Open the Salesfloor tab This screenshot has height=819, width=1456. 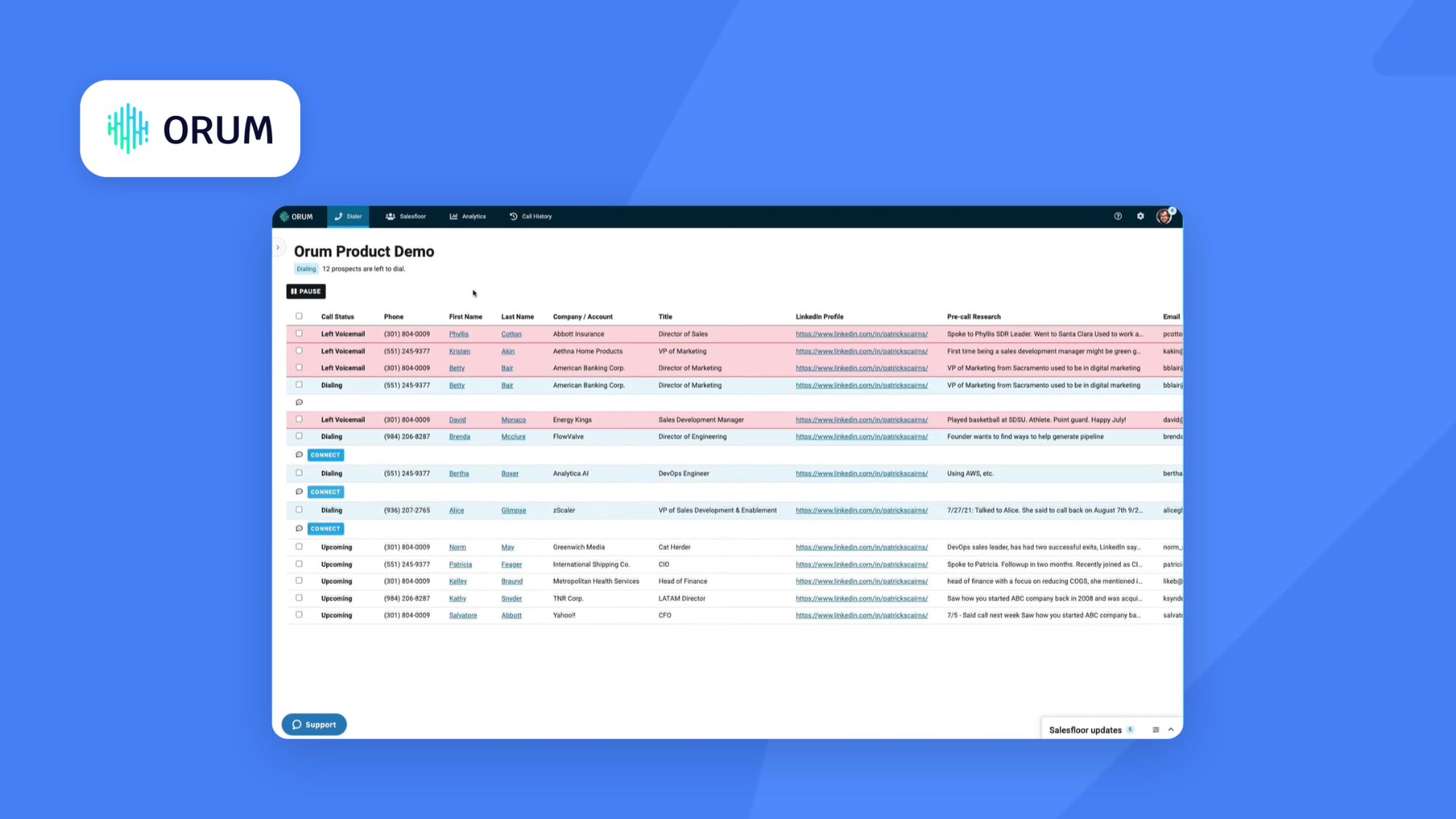406,216
